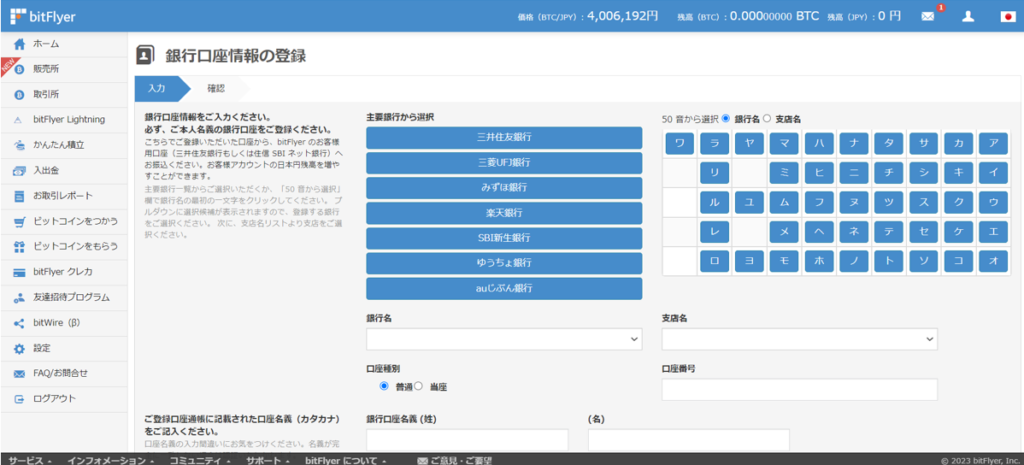Click the gear icon beside 設定

point(20,348)
